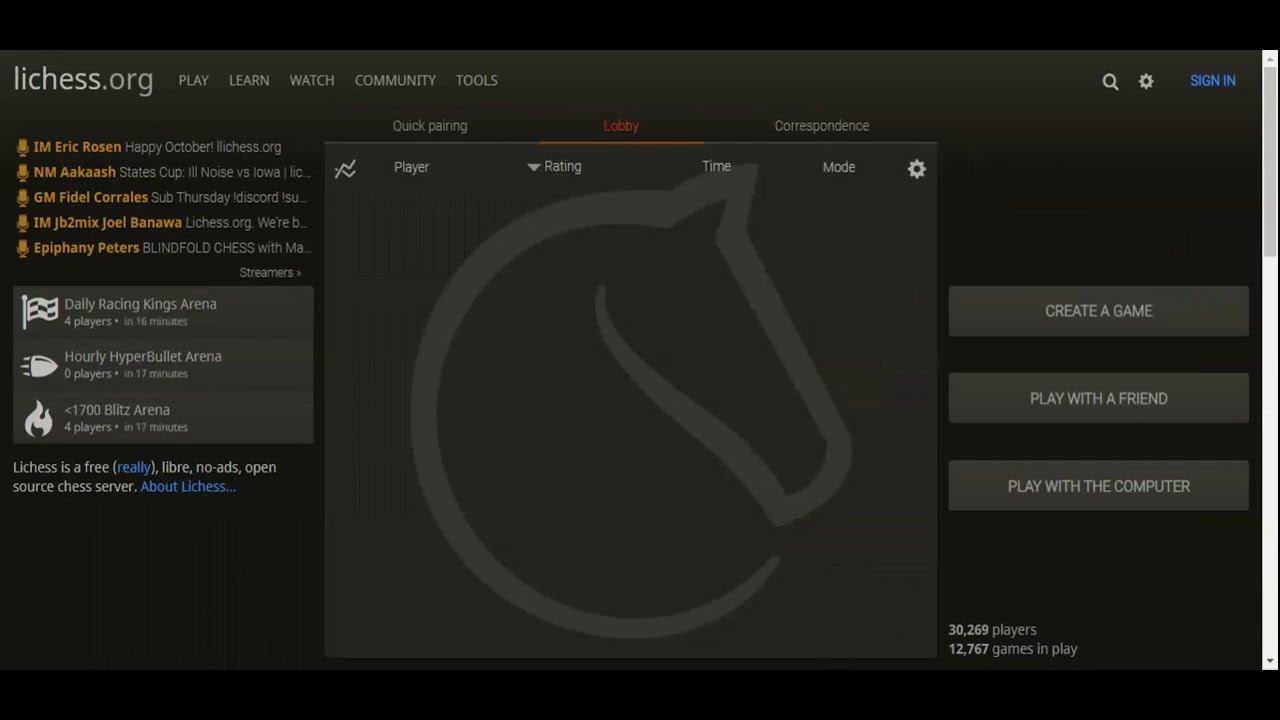Click microphone icon beside IM Eric Rosen
1280x720 pixels.
23,147
